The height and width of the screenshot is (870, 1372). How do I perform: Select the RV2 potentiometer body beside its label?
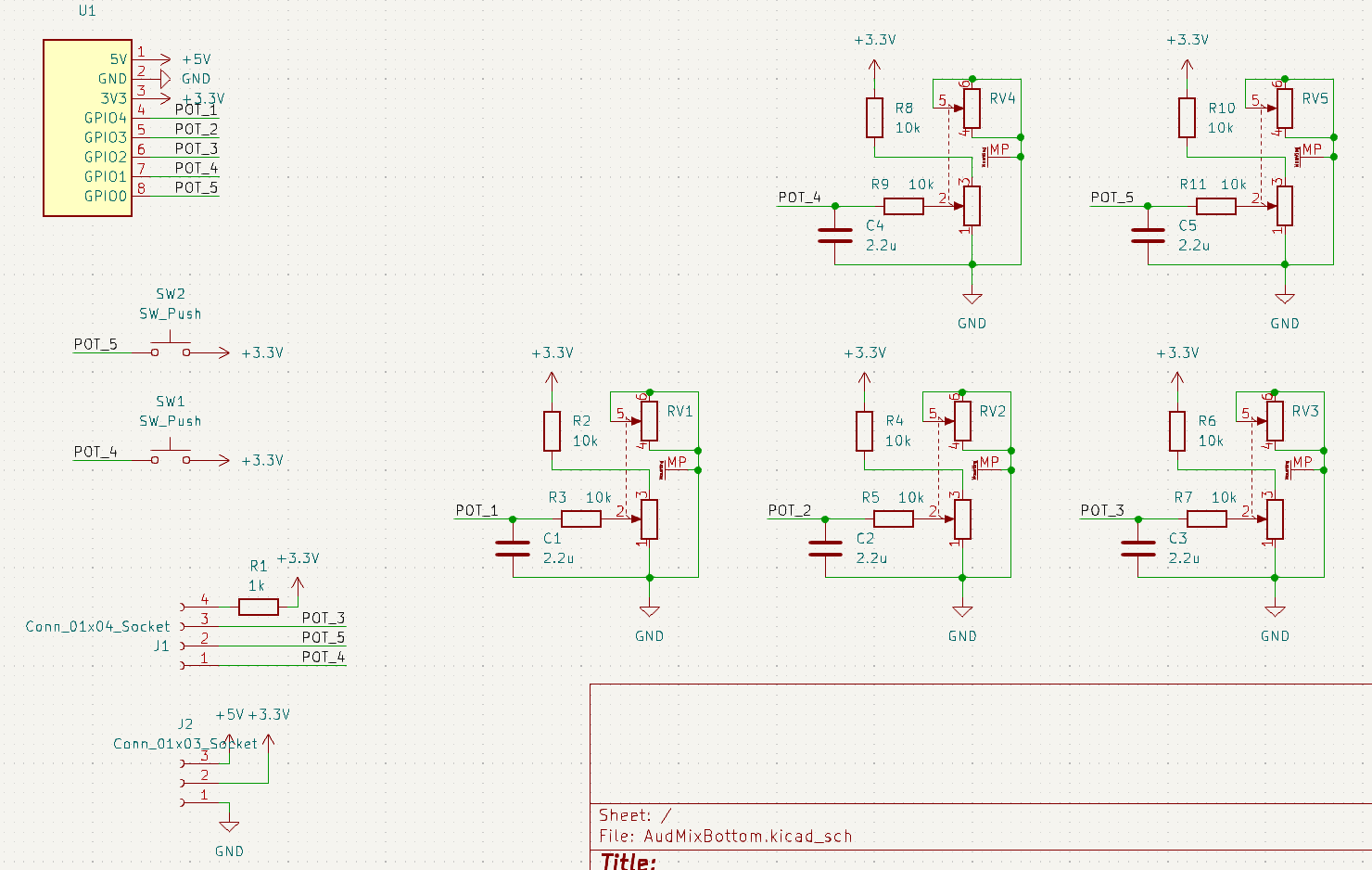coord(962,421)
